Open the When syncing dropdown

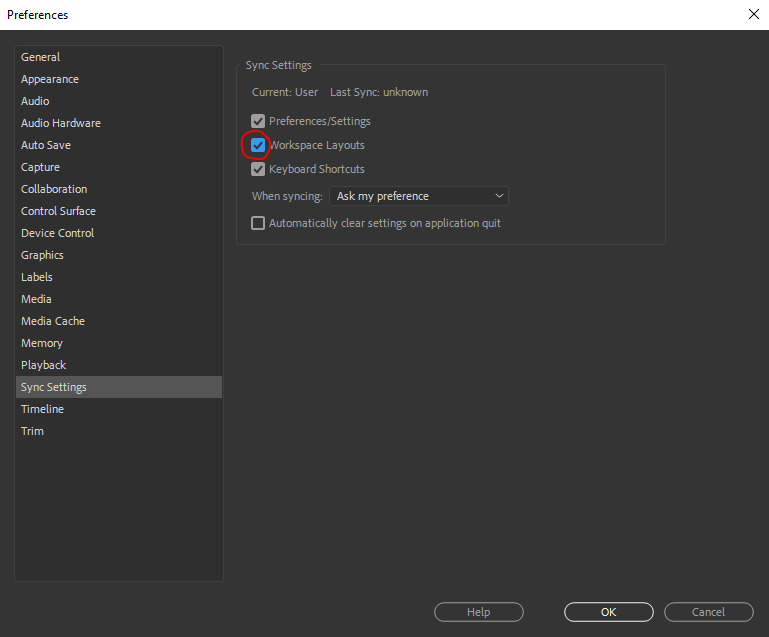(419, 196)
